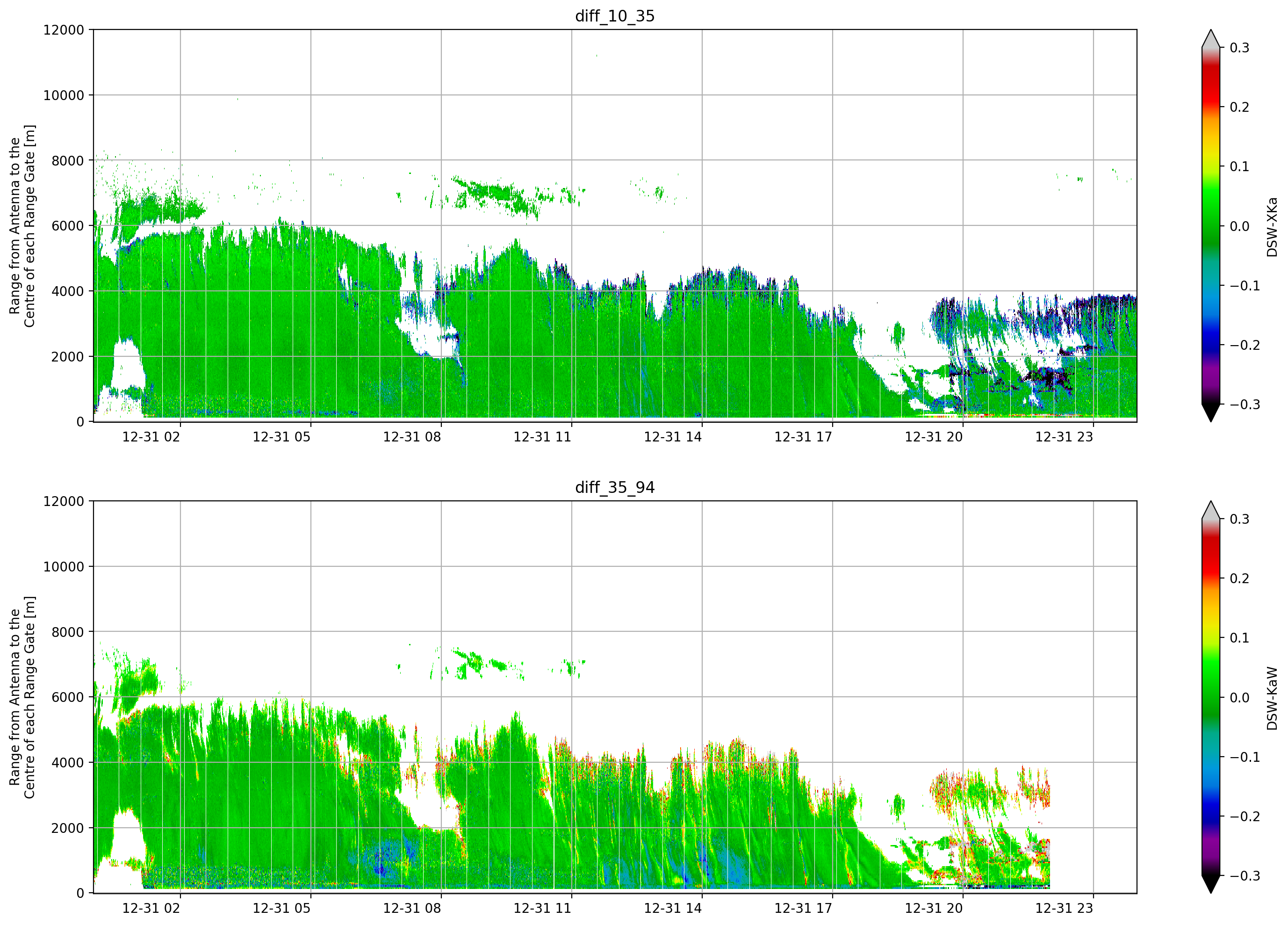This screenshot has width=1288, height=925.
Task: Click the grey upper arrow of DSW-XKa colorbar
Action: (x=1211, y=39)
